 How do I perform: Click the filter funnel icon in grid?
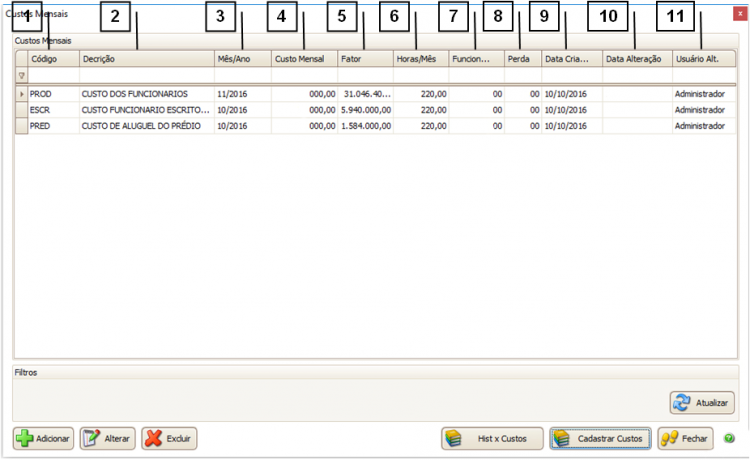(x=21, y=76)
